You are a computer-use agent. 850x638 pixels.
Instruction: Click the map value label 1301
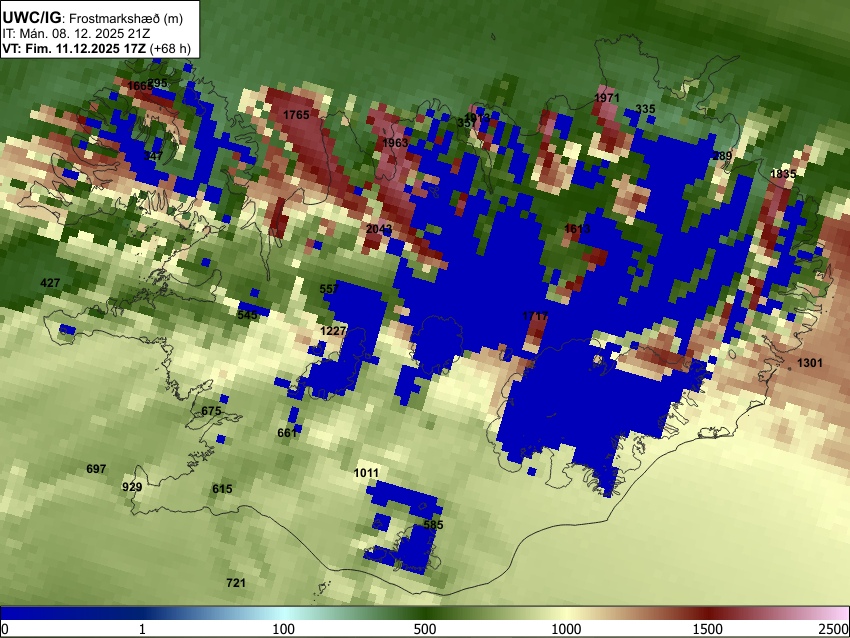(810, 363)
